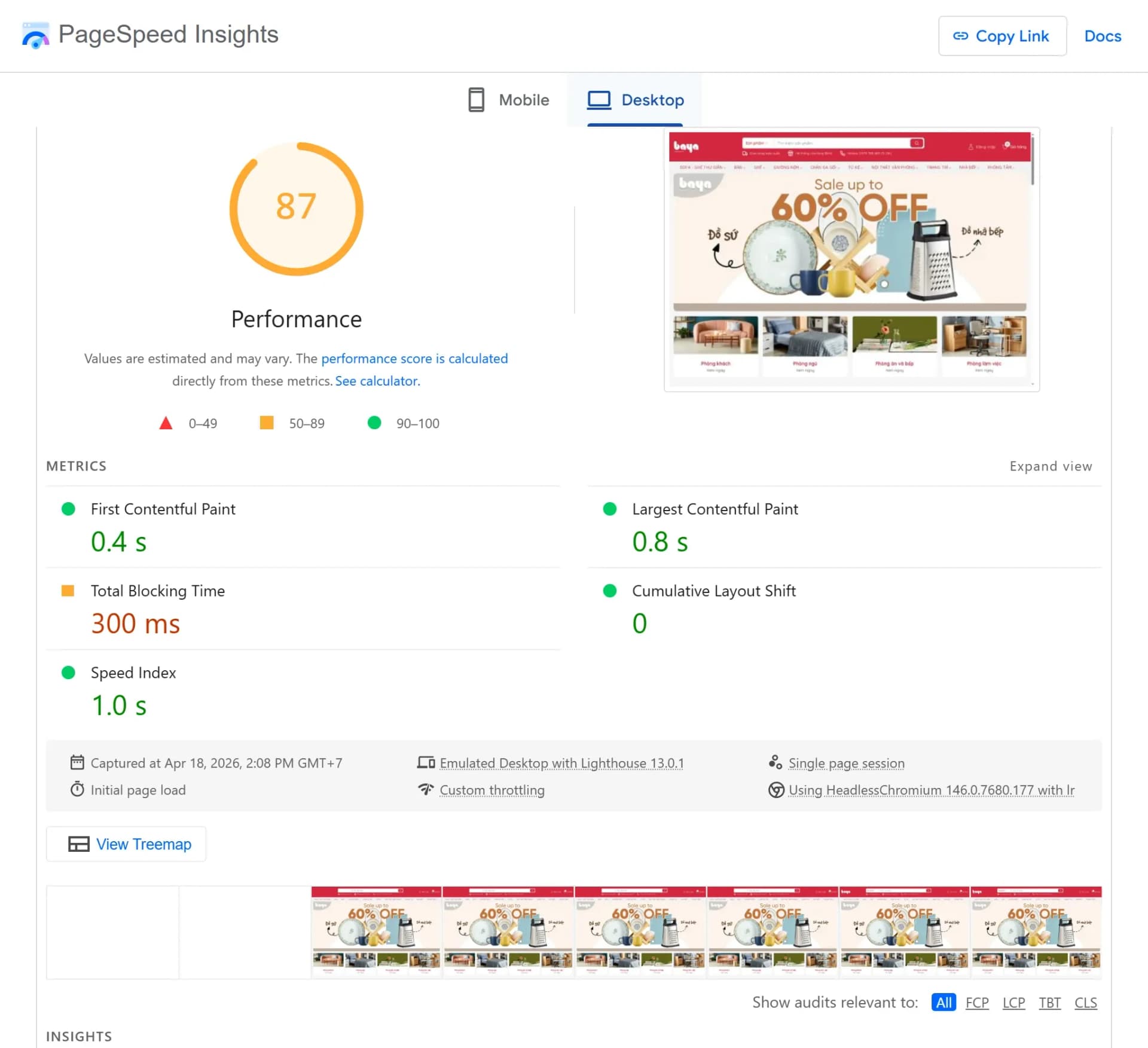Filter audits by FCP
Image resolution: width=1148 pixels, height=1048 pixels.
click(x=976, y=1002)
